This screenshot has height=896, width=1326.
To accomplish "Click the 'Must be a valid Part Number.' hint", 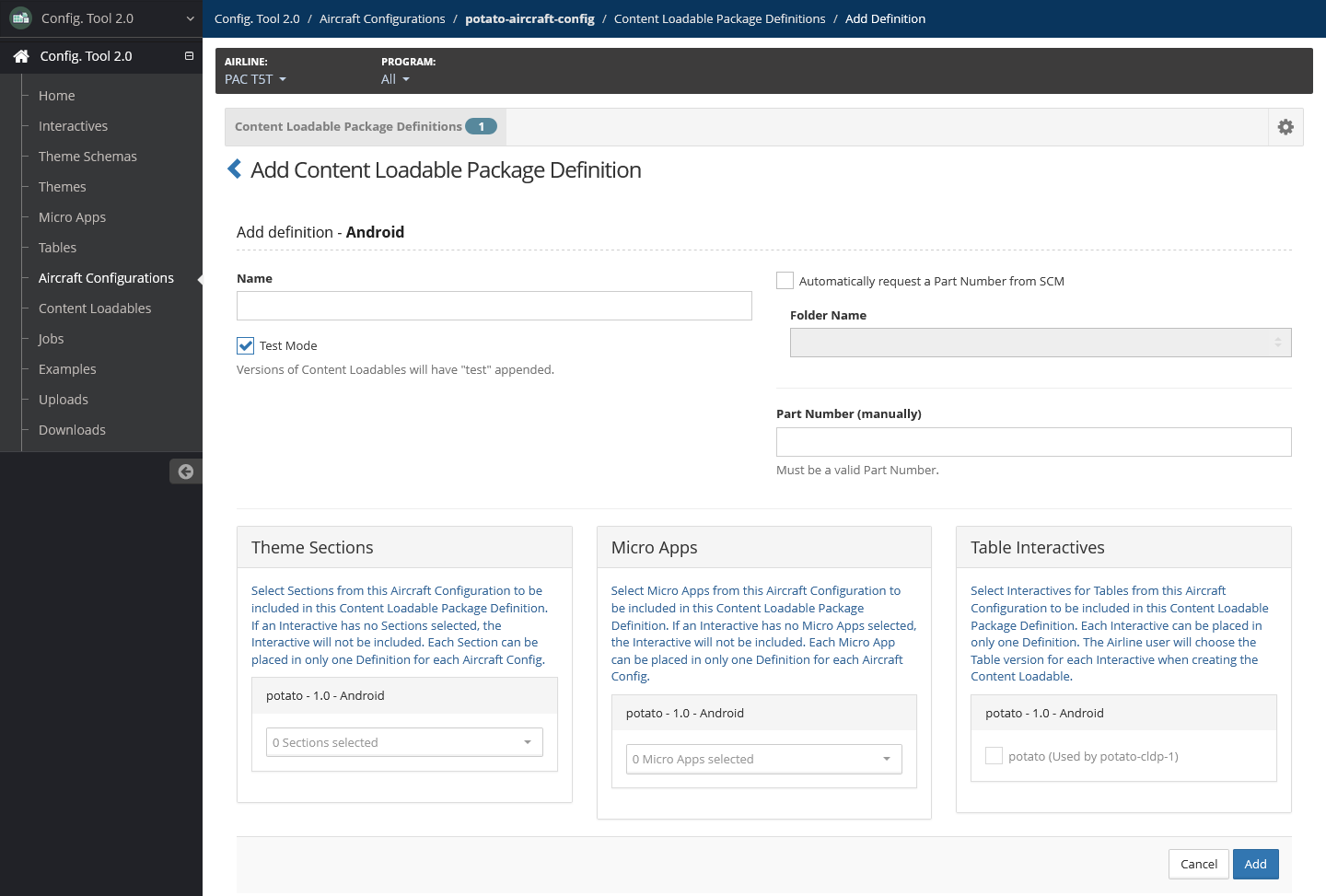I will pos(857,470).
